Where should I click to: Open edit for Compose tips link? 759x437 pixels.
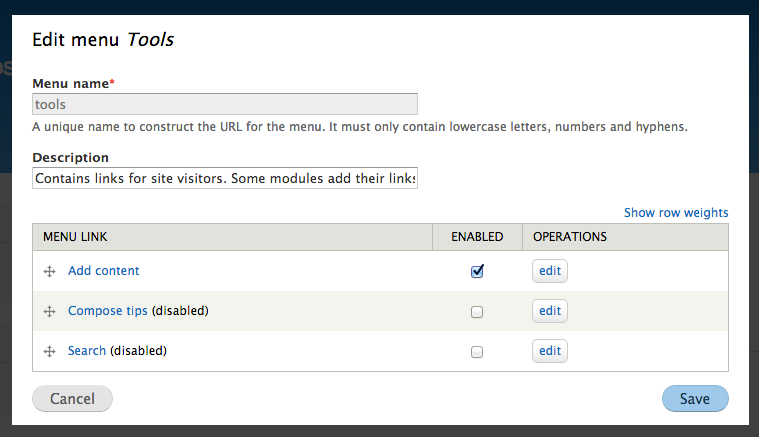point(550,311)
